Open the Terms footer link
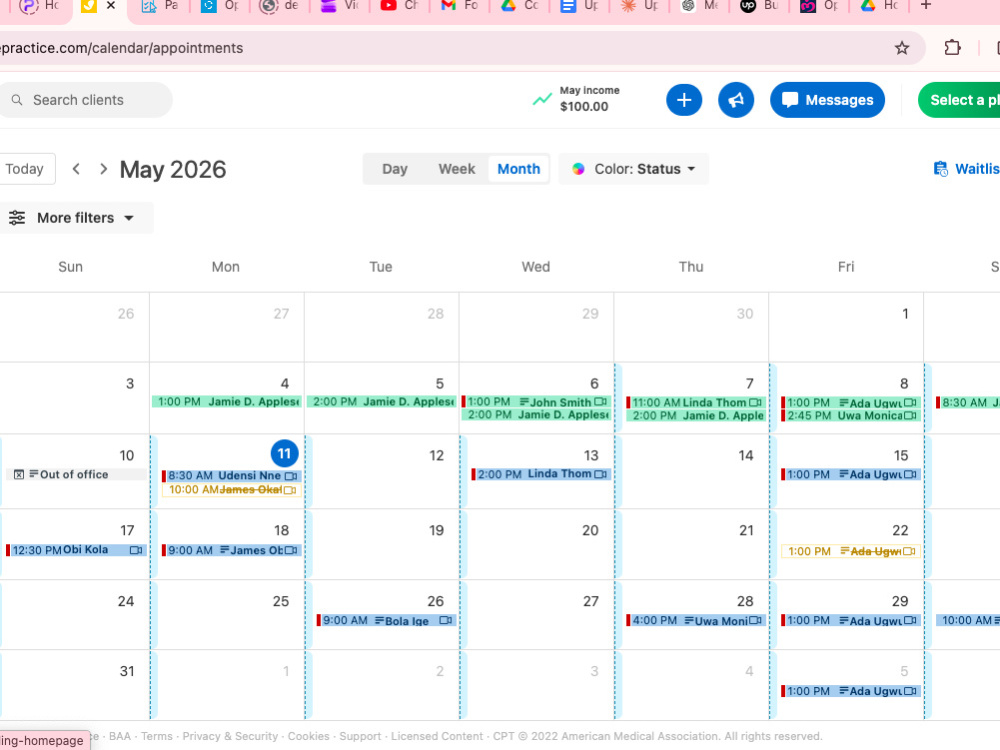Image resolution: width=1000 pixels, height=750 pixels. click(x=157, y=736)
